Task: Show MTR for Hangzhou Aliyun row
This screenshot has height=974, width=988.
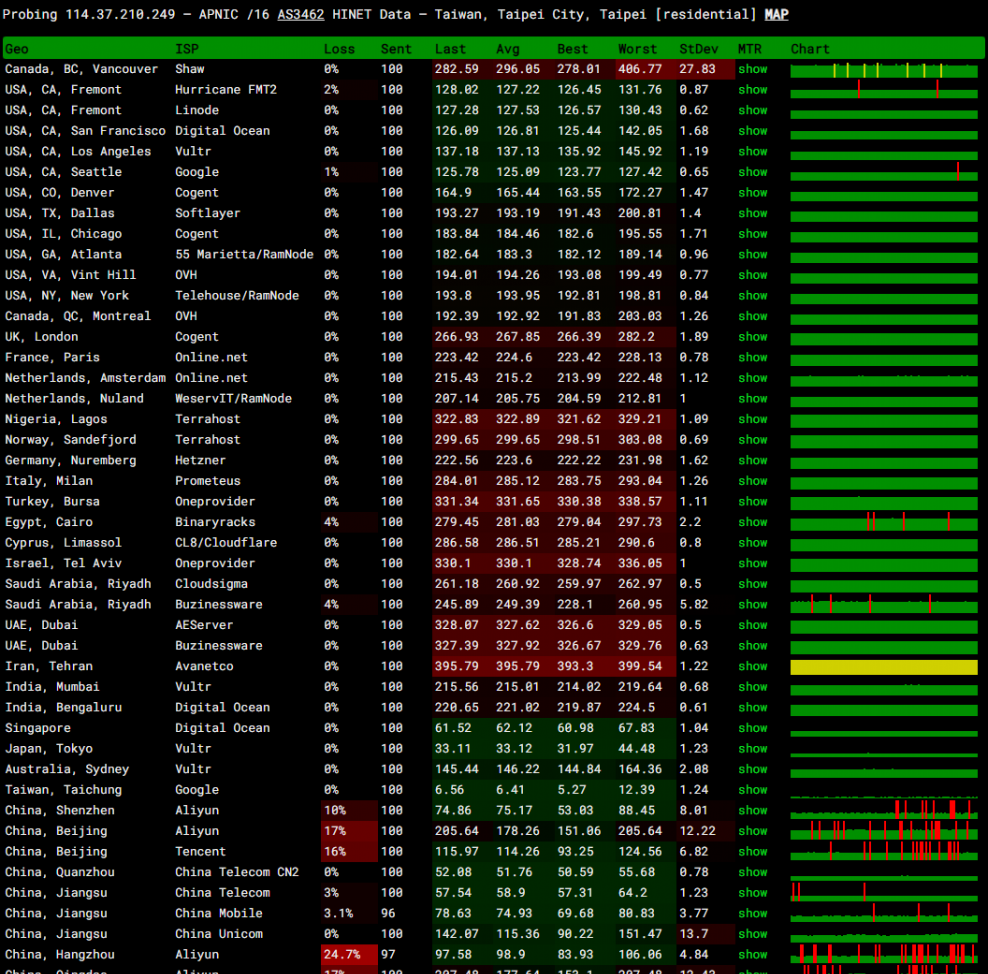Action: [x=752, y=955]
